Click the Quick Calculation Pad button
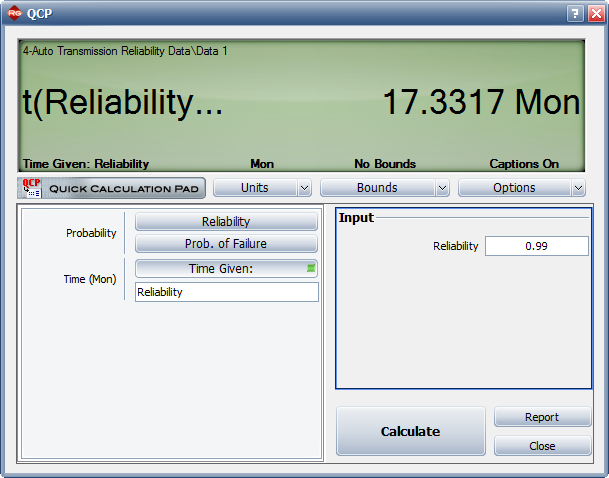Image resolution: width=609 pixels, height=478 pixels. click(112, 187)
